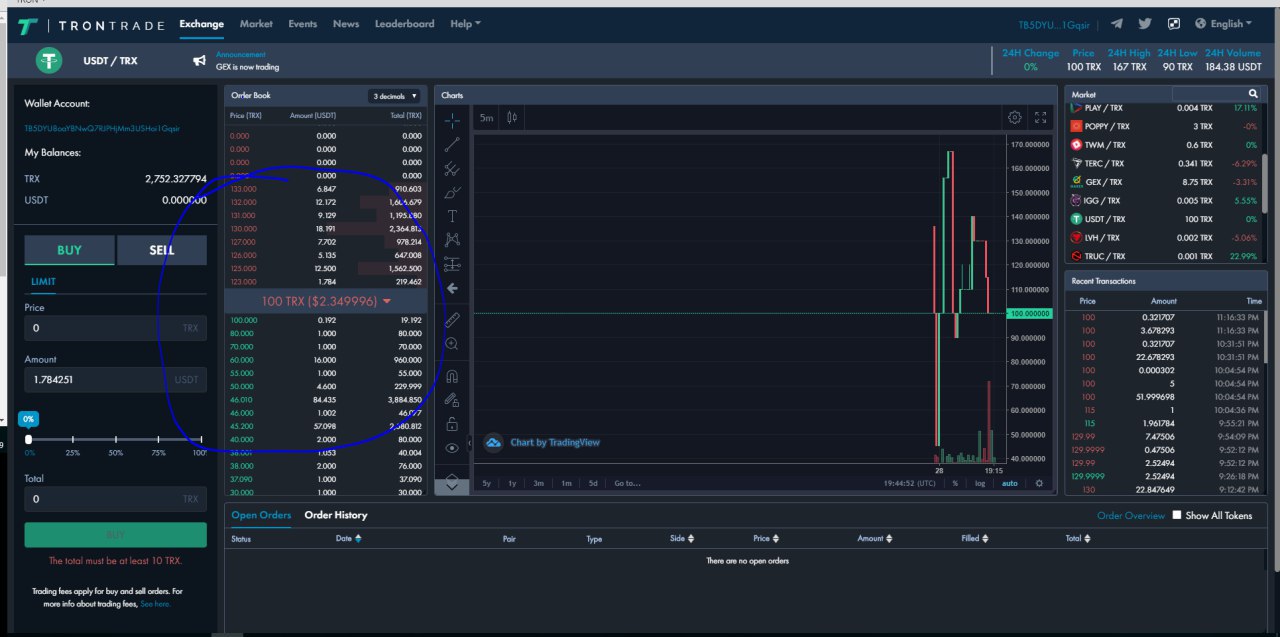
Task: Switch to the Order History tab
Action: (x=336, y=515)
